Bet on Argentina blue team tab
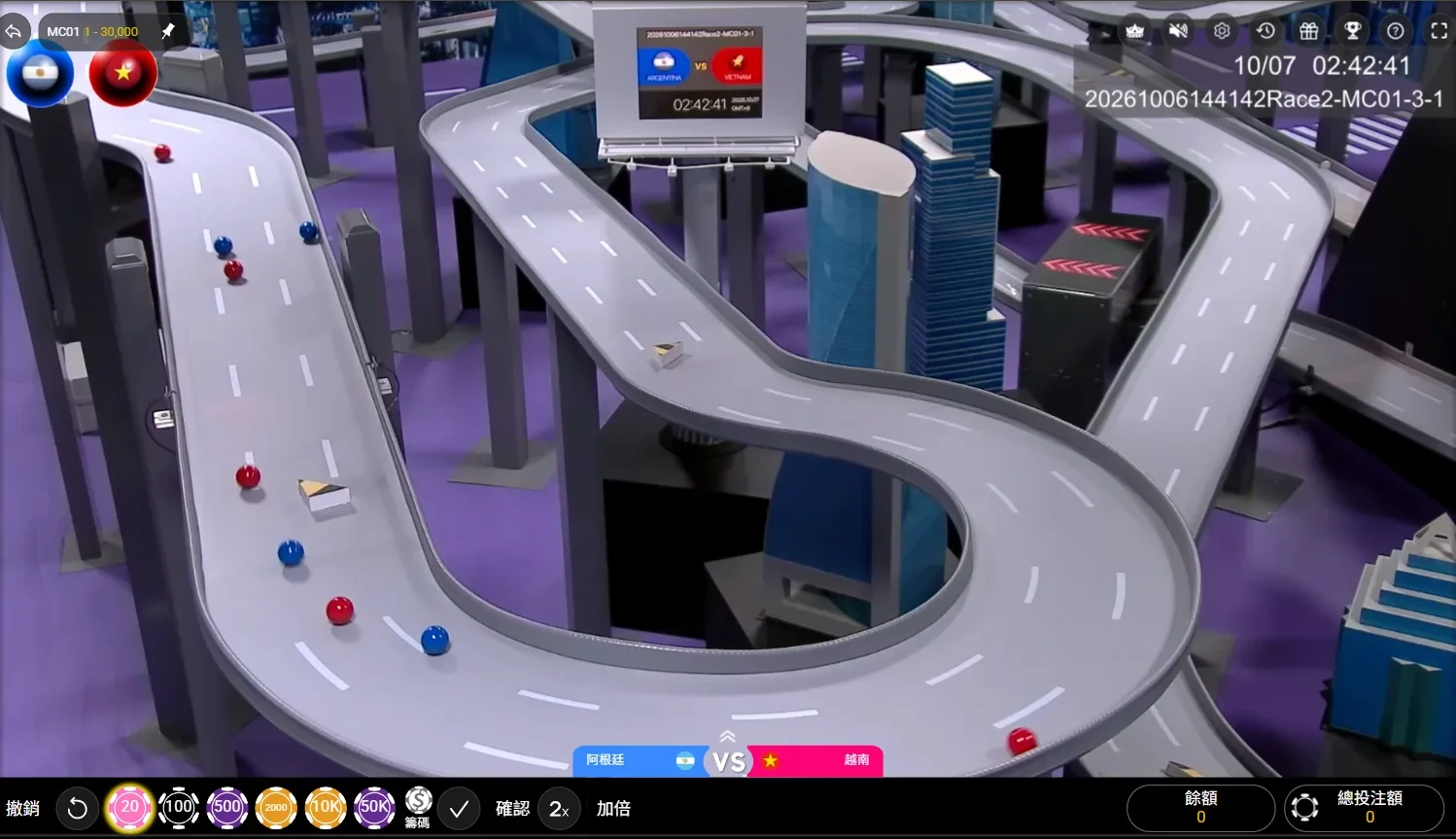 click(641, 760)
